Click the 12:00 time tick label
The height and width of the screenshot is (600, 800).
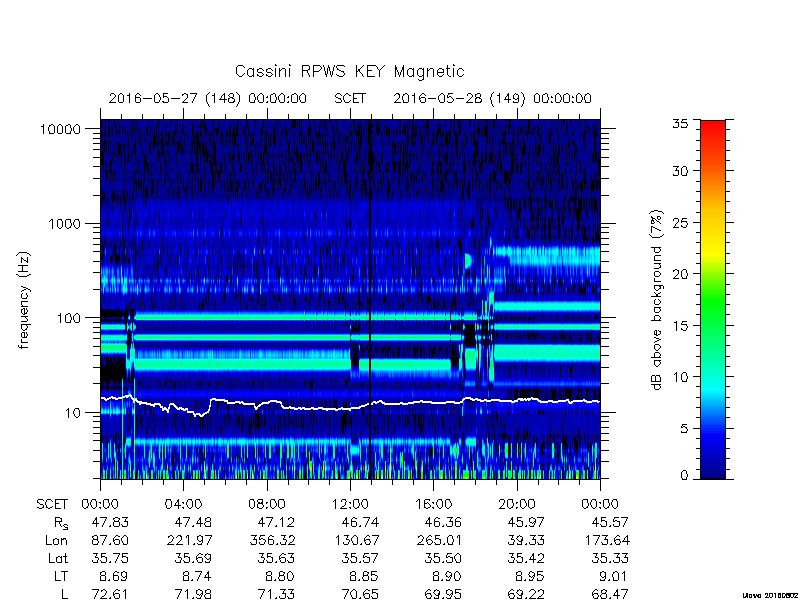click(350, 504)
